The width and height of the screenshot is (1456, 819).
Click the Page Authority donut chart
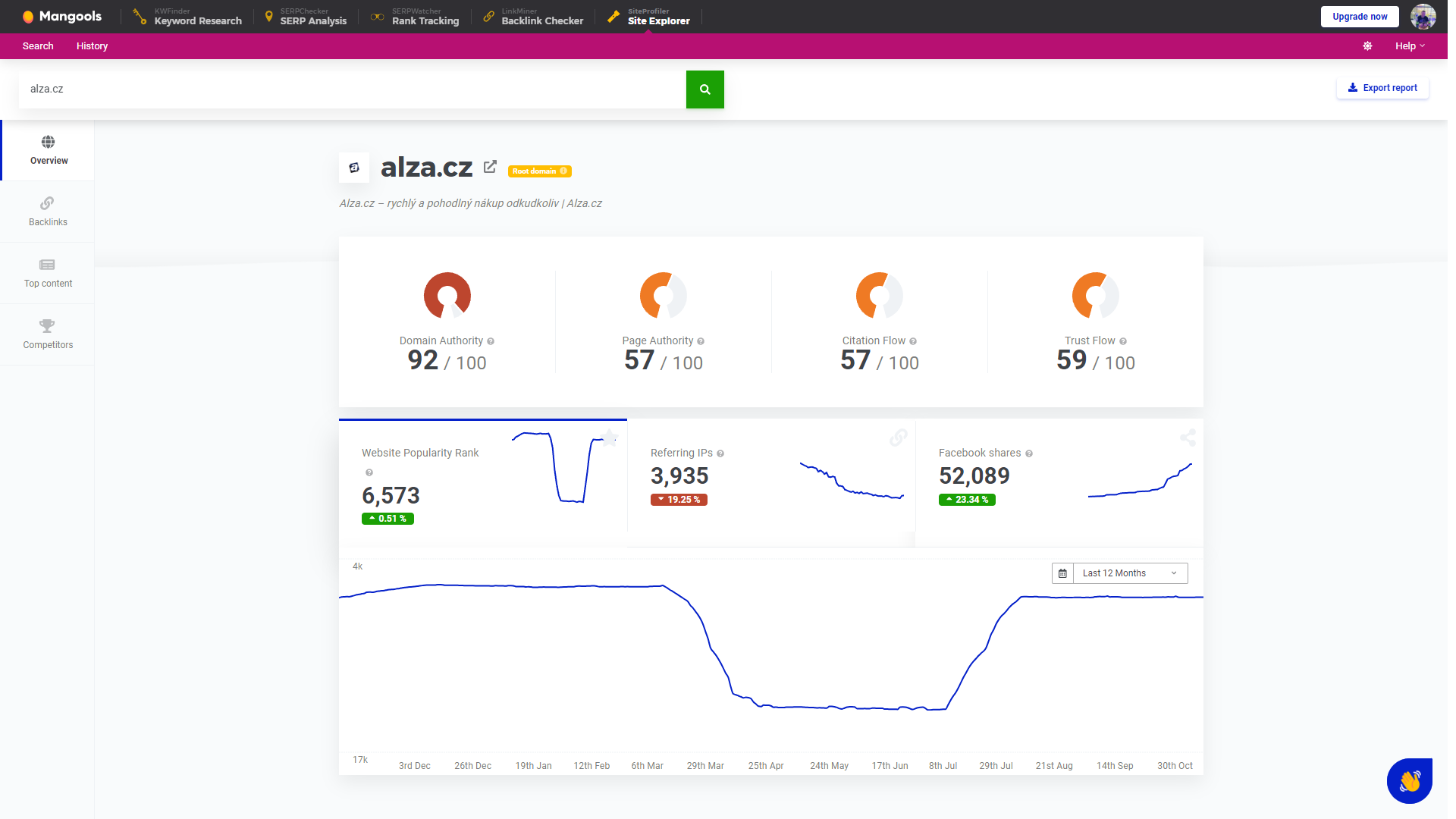pyautogui.click(x=664, y=296)
